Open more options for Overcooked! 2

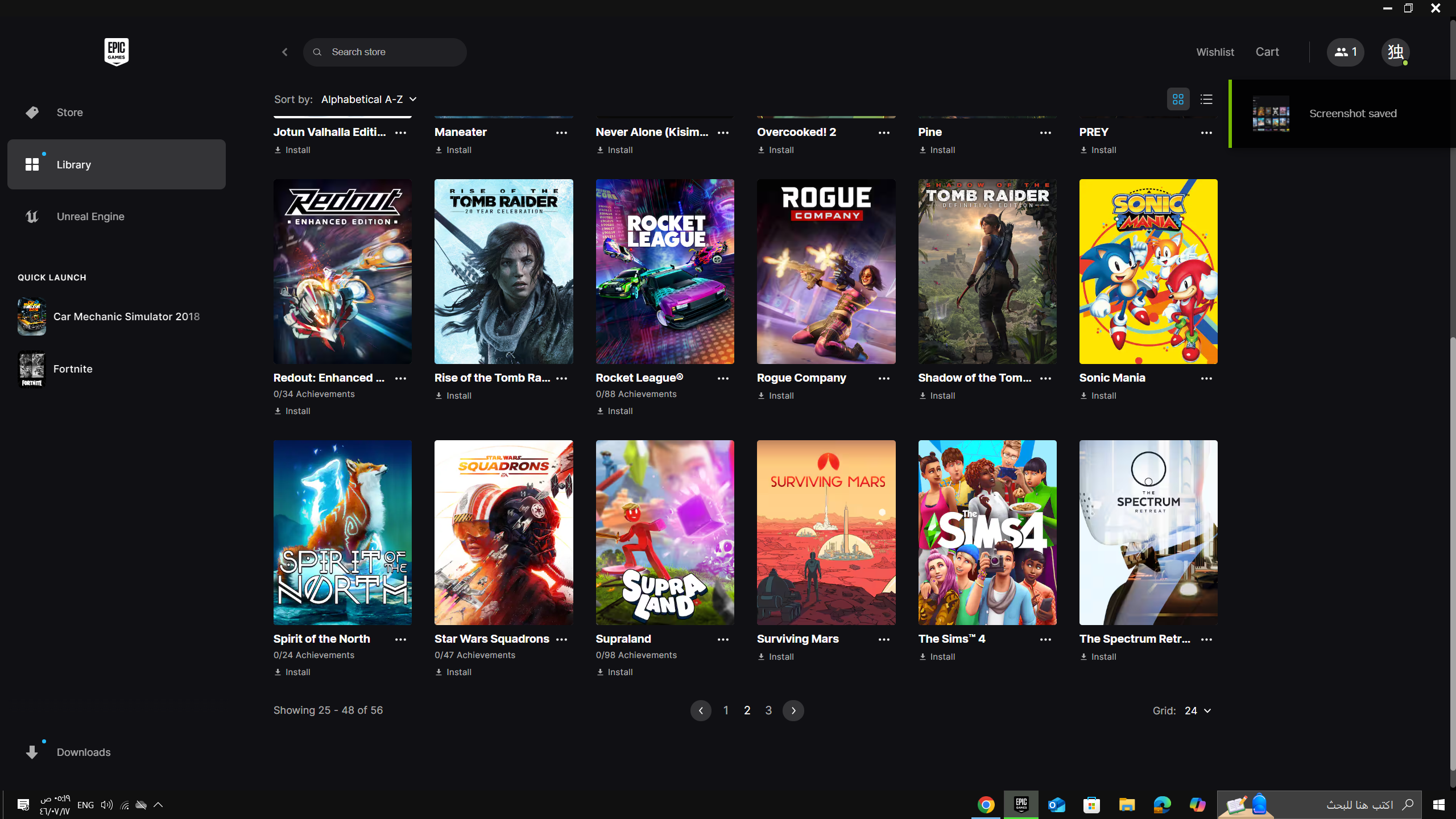(884, 133)
